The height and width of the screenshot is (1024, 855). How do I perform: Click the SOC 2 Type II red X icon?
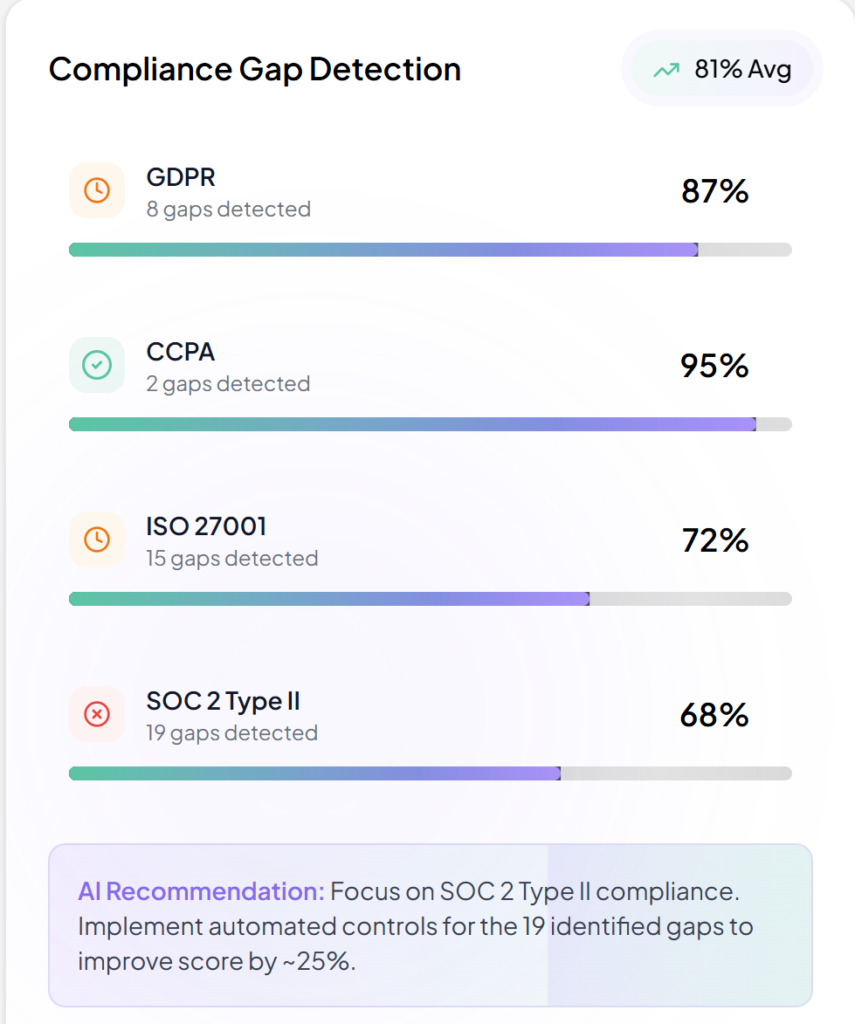97,714
